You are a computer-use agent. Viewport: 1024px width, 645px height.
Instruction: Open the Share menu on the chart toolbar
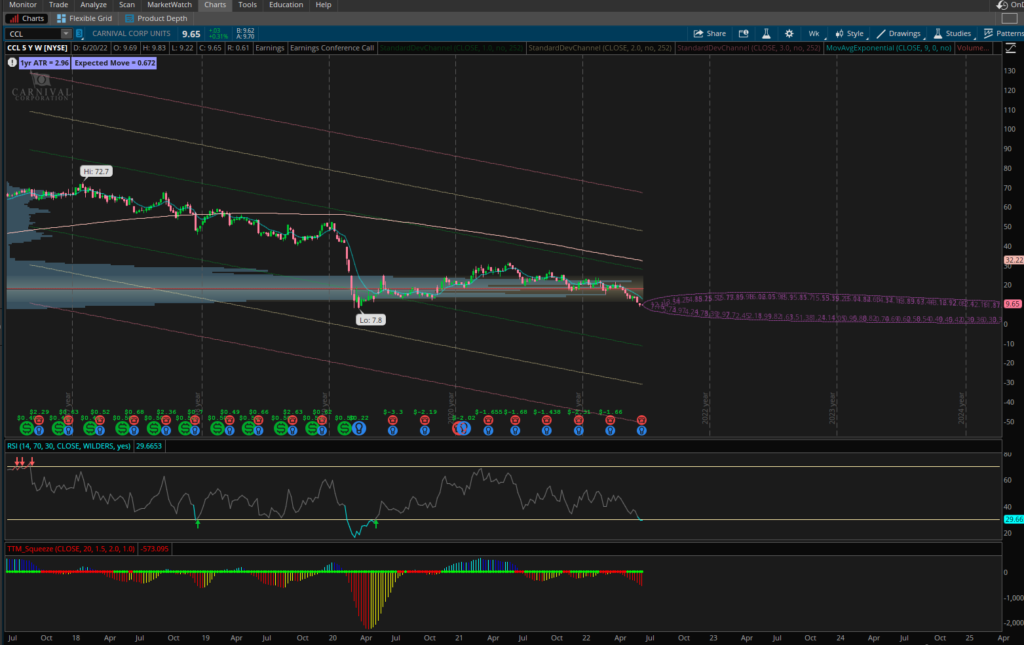[x=714, y=33]
